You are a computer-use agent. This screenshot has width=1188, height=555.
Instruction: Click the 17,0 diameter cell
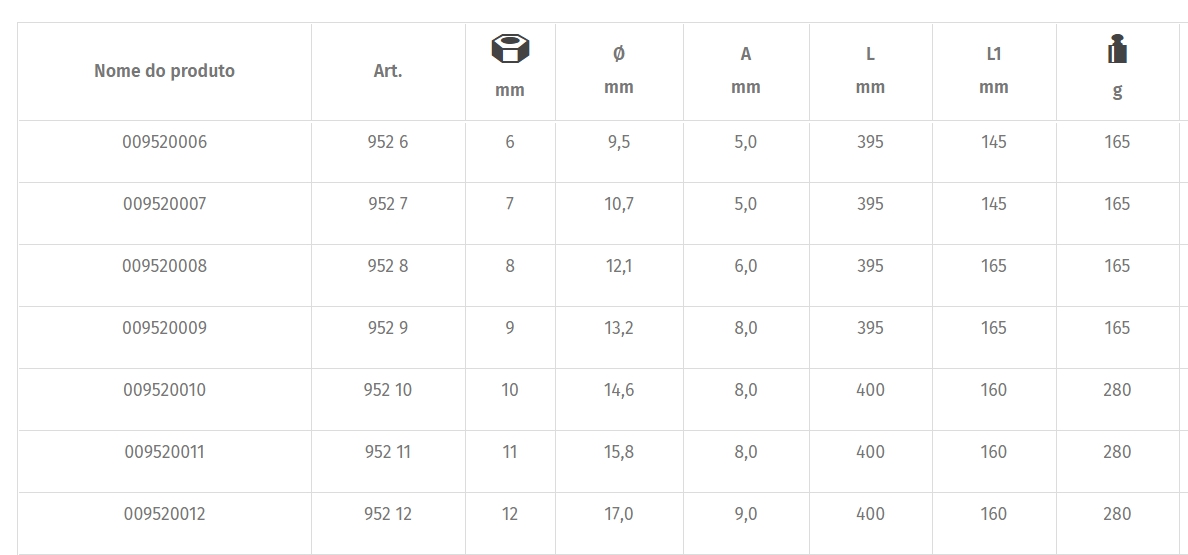click(619, 515)
